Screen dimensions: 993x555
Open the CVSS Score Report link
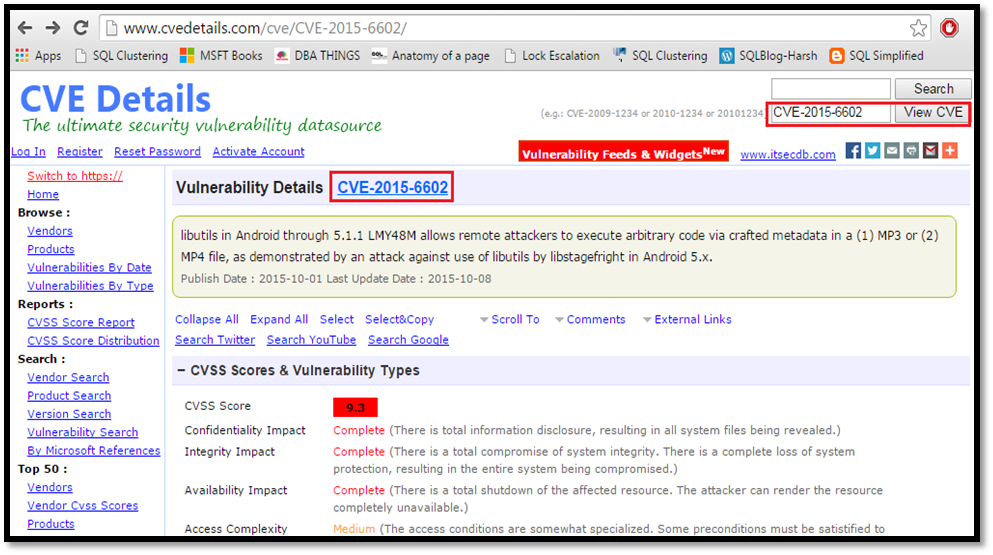pos(81,322)
